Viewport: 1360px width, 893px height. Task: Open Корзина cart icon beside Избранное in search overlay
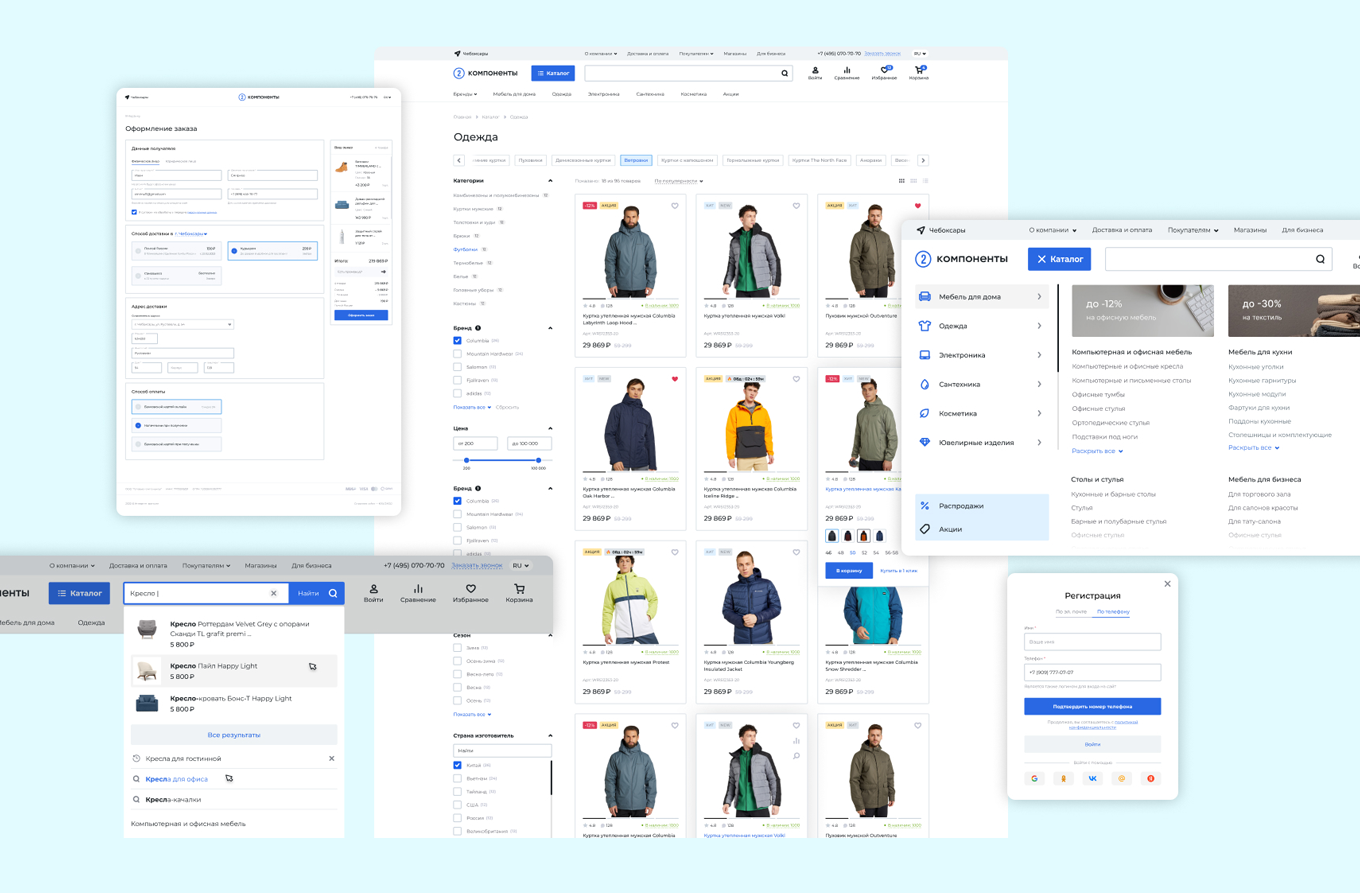(519, 589)
